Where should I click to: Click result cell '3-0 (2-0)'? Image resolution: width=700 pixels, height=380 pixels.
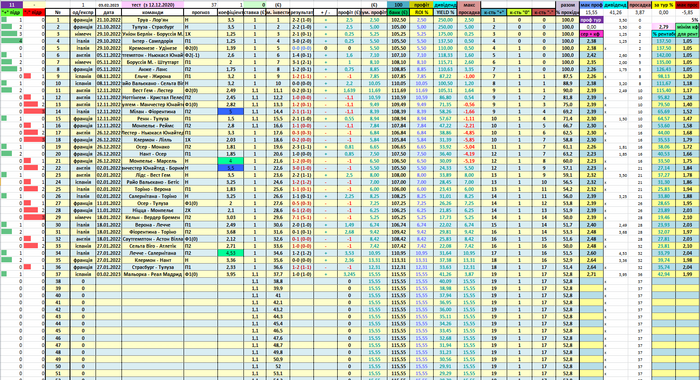(x=302, y=41)
